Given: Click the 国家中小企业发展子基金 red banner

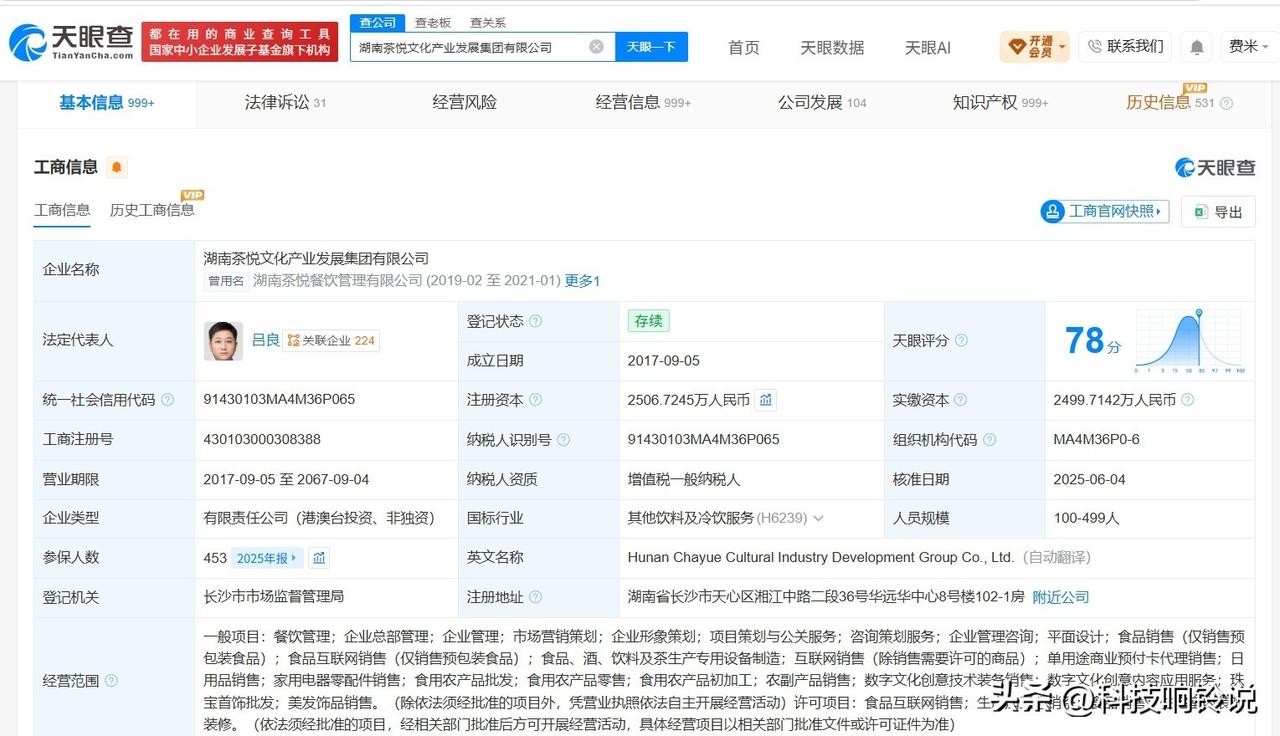Looking at the screenshot, I should 240,42.
